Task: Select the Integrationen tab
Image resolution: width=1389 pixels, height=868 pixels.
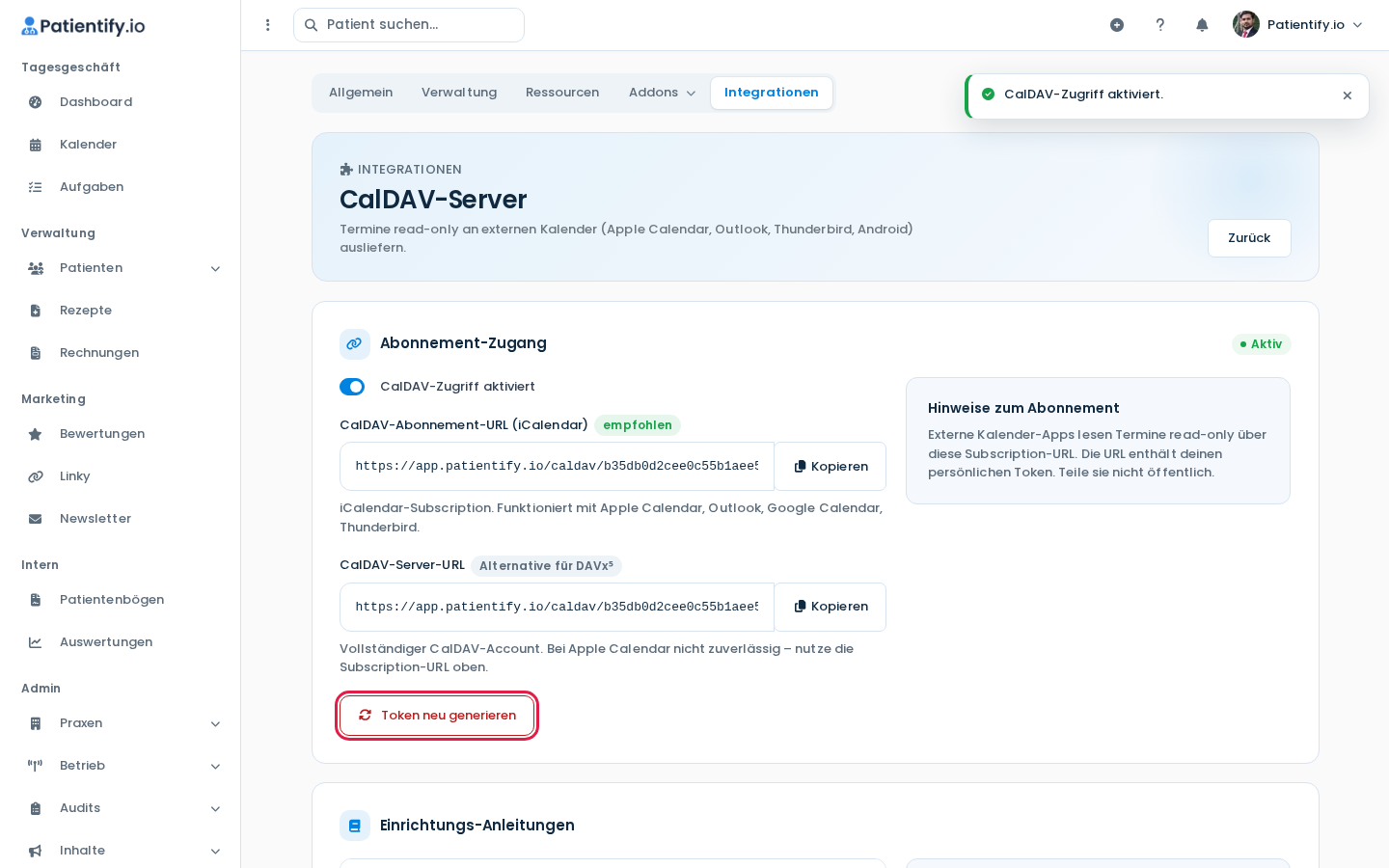Action: click(x=772, y=93)
